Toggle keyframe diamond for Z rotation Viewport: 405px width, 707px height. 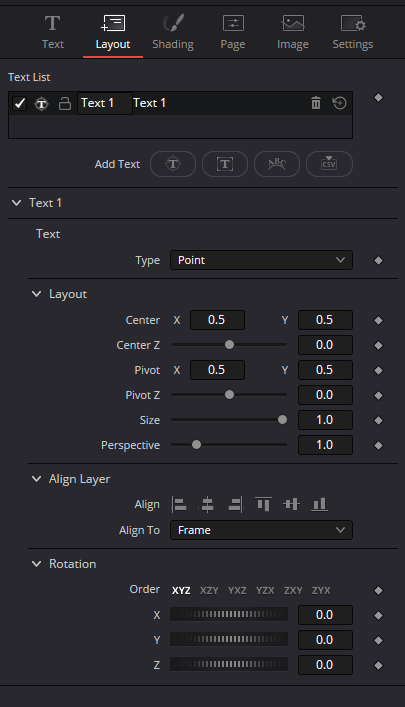pyautogui.click(x=378, y=665)
